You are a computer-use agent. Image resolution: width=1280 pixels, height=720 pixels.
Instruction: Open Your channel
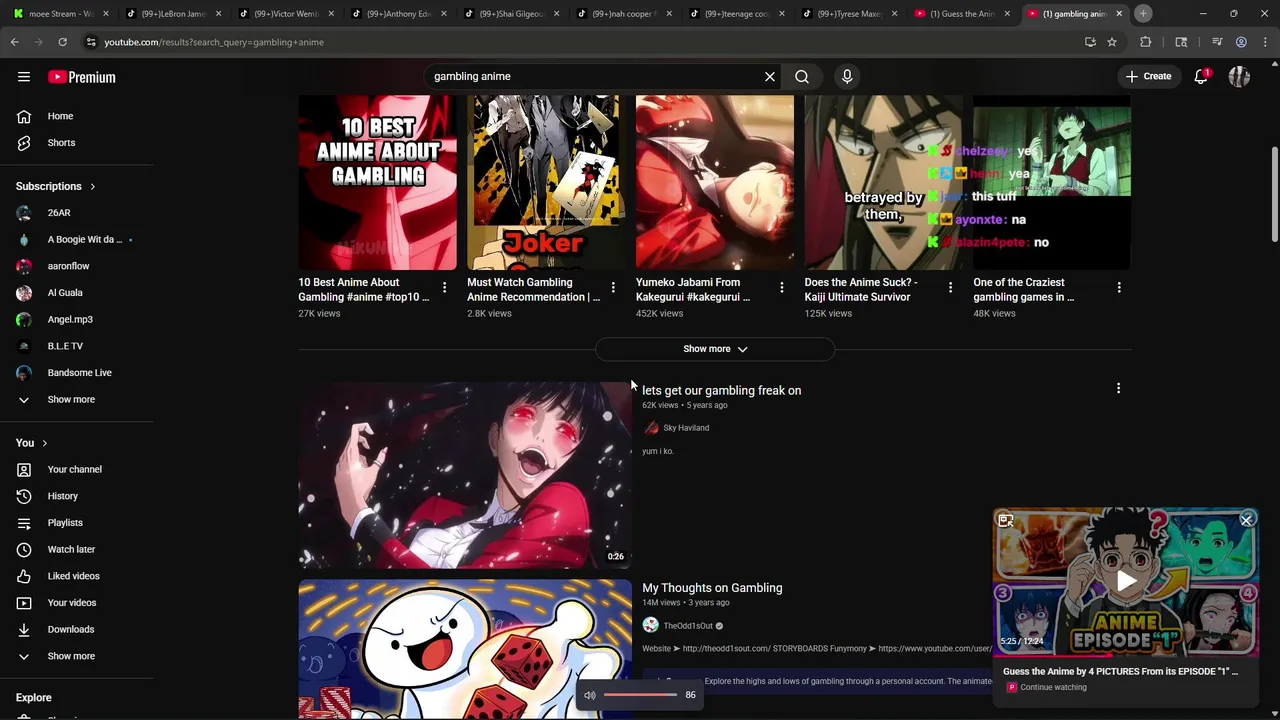tap(77, 470)
